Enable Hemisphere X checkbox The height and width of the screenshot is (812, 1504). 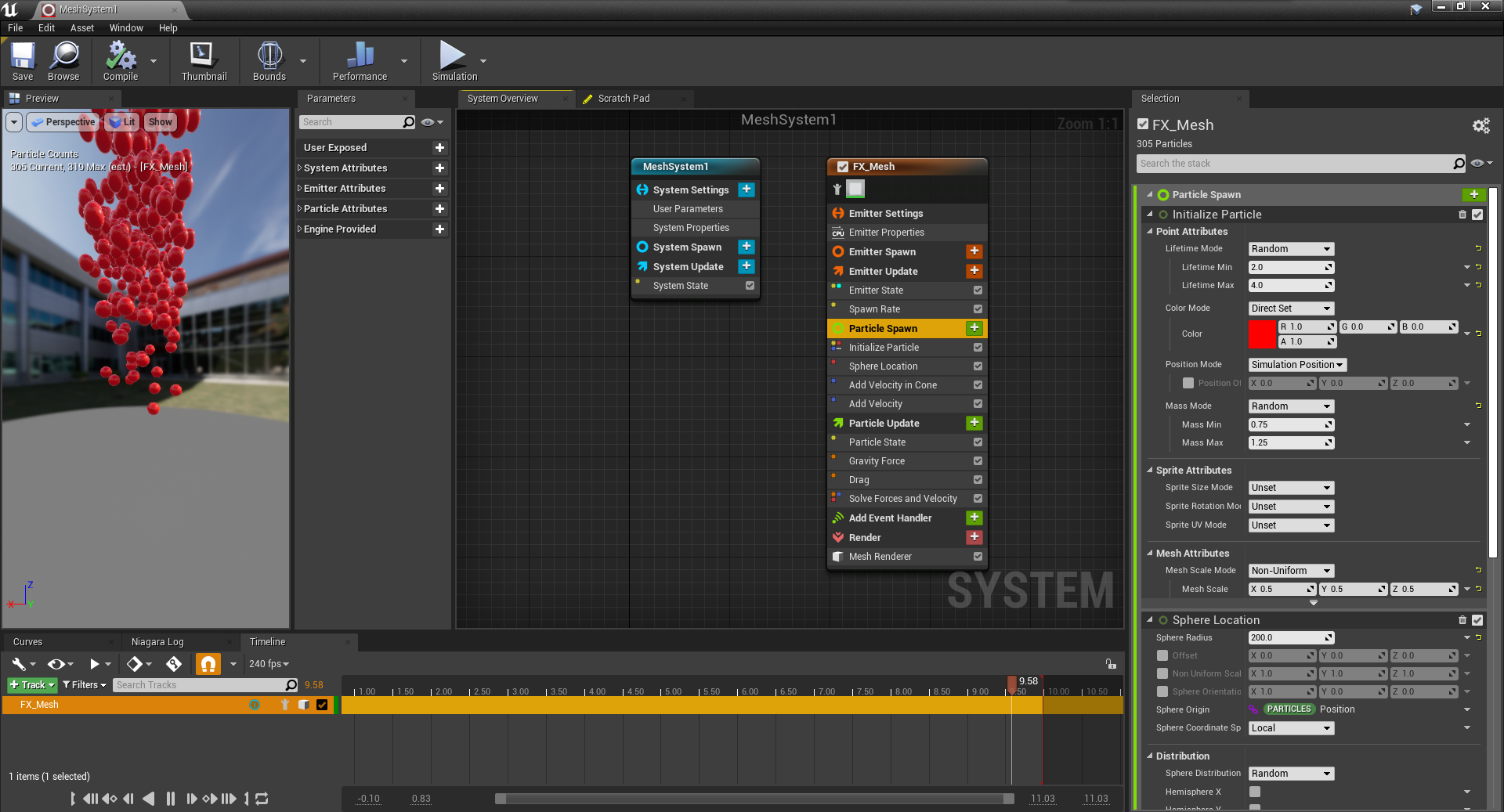1255,792
